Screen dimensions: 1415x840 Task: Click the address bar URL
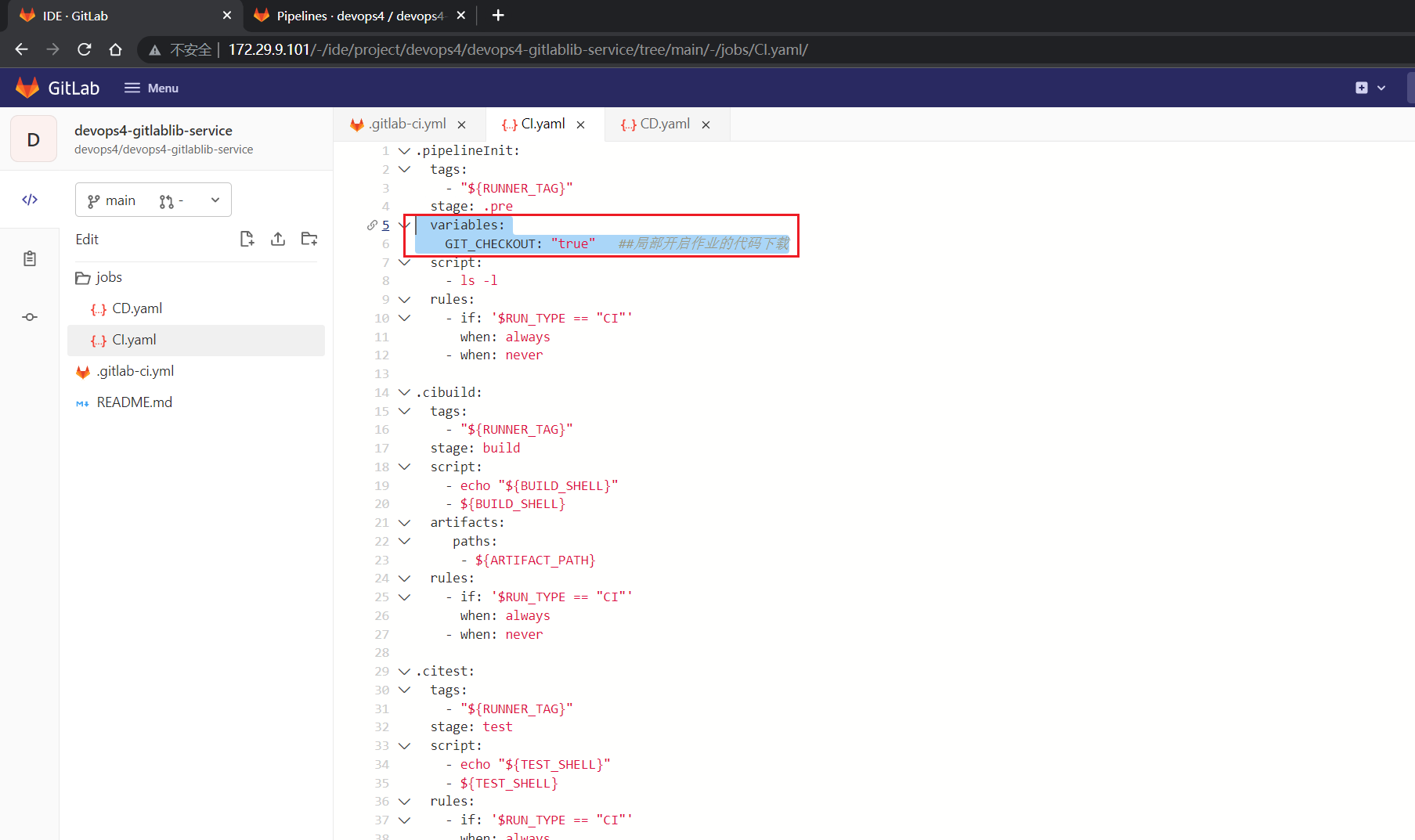[518, 49]
